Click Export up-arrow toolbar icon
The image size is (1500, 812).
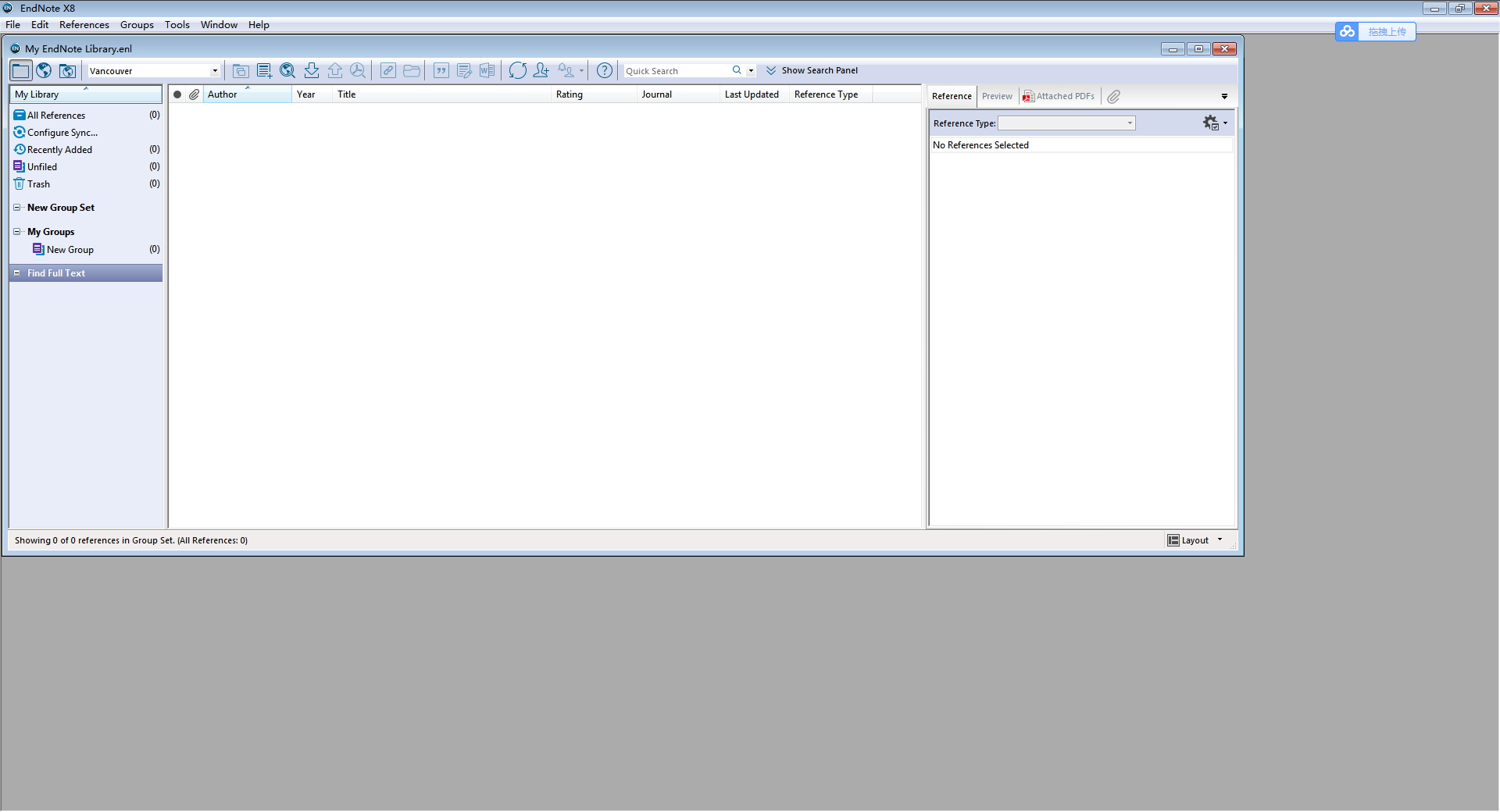click(334, 70)
